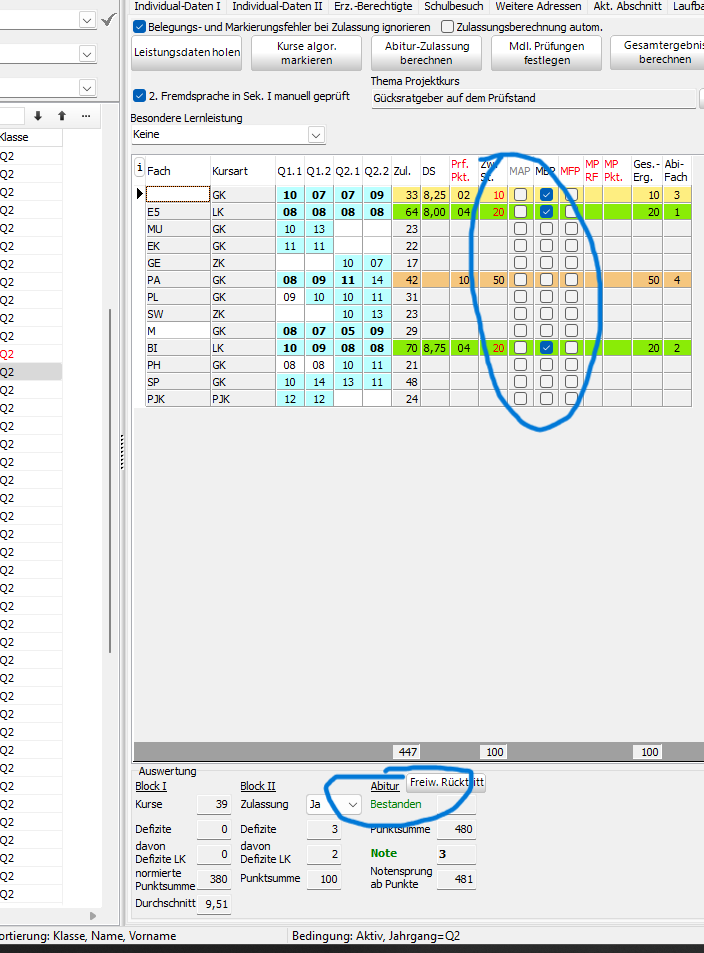The width and height of the screenshot is (704, 953).
Task: Switch to Individual-Daten I tab
Action: [x=178, y=6]
